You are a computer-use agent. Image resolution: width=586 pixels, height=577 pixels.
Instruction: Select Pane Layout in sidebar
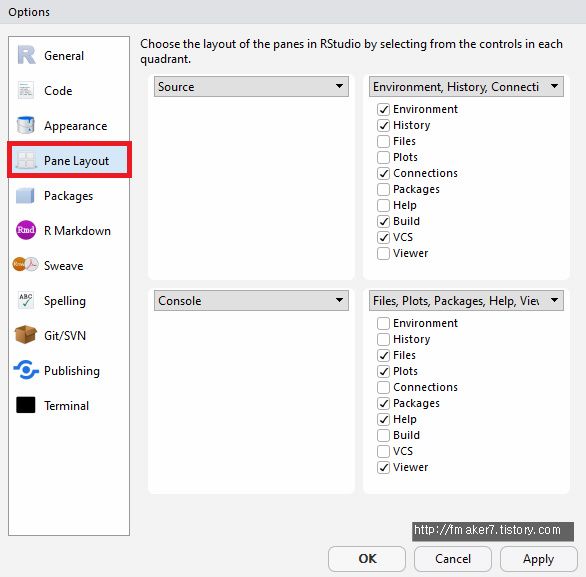(x=70, y=161)
